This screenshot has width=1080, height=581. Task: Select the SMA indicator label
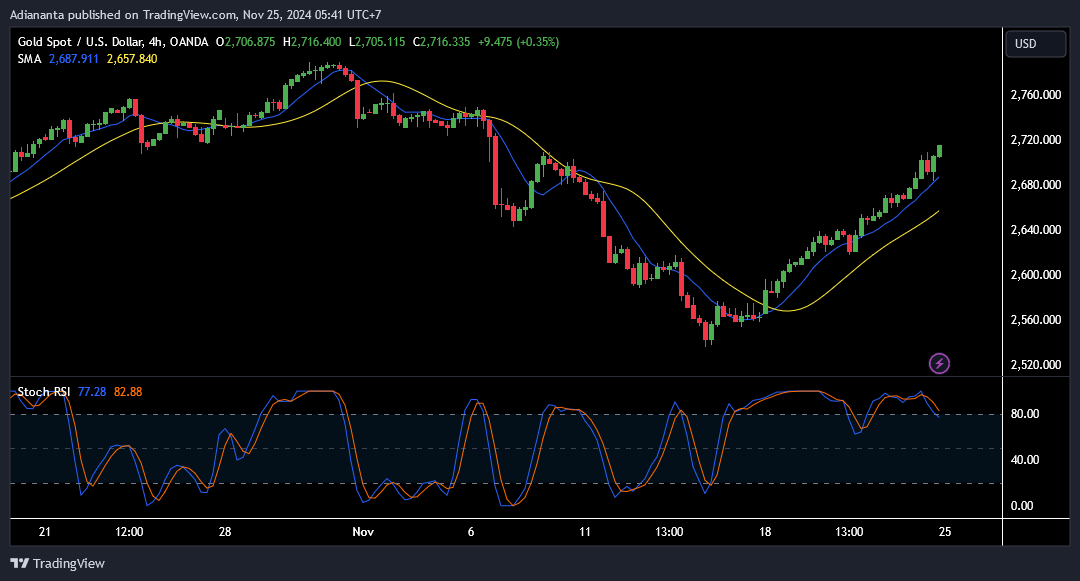click(30, 59)
